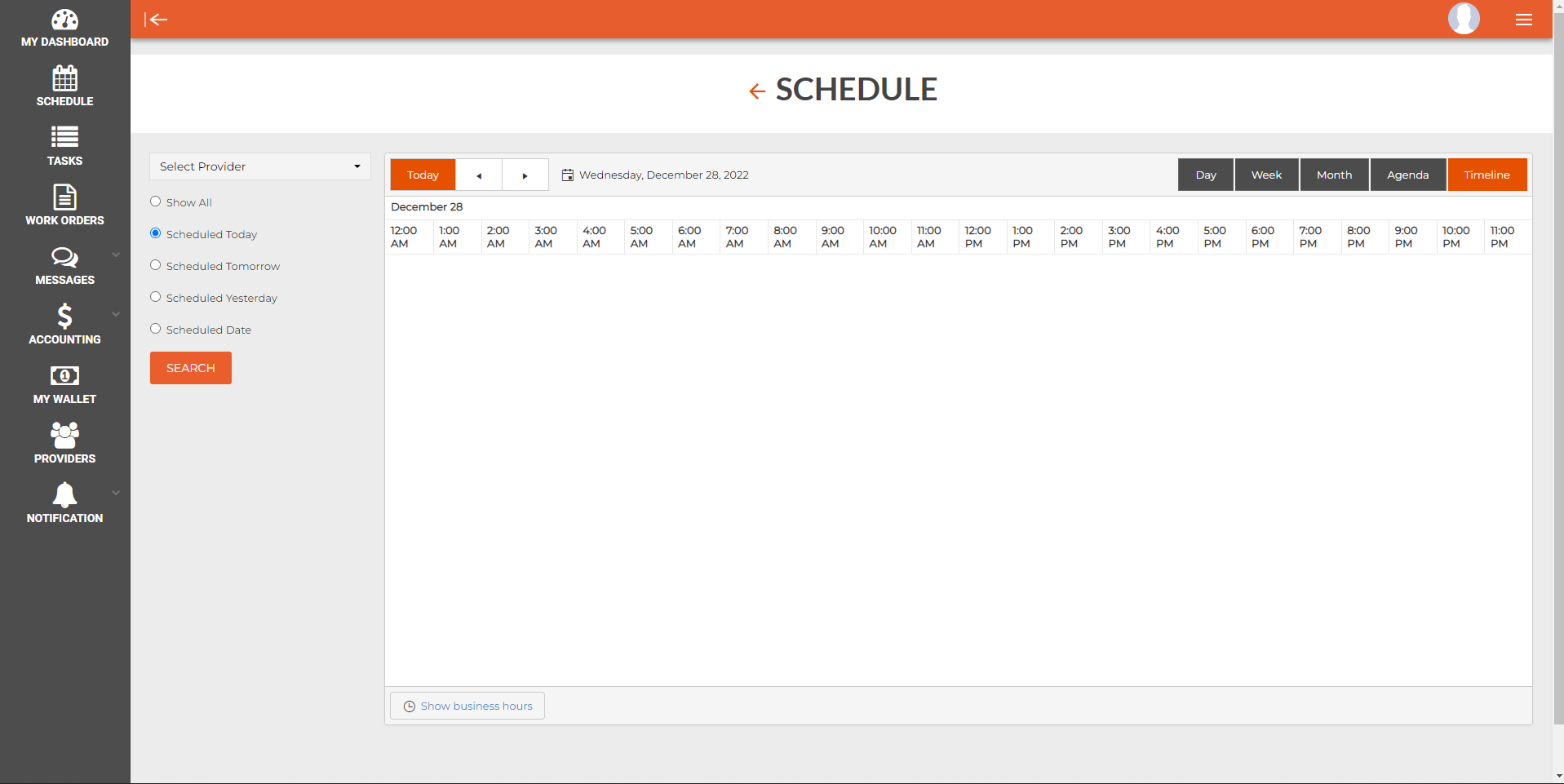Open the Providers group icon
This screenshot has width=1564, height=784.
pyautogui.click(x=64, y=436)
